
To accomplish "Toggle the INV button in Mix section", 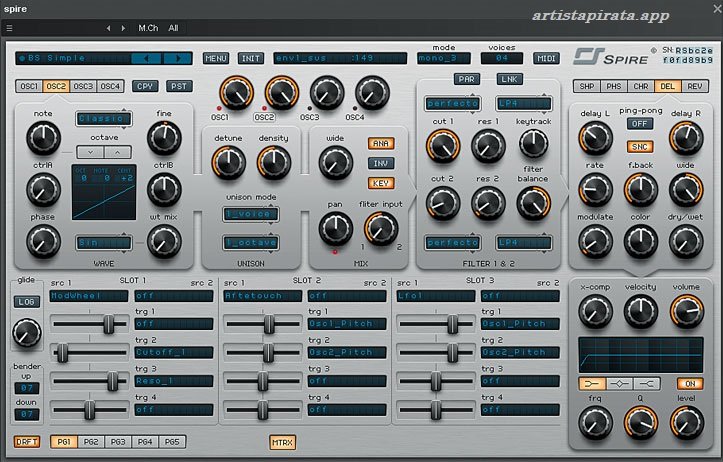I will point(381,163).
